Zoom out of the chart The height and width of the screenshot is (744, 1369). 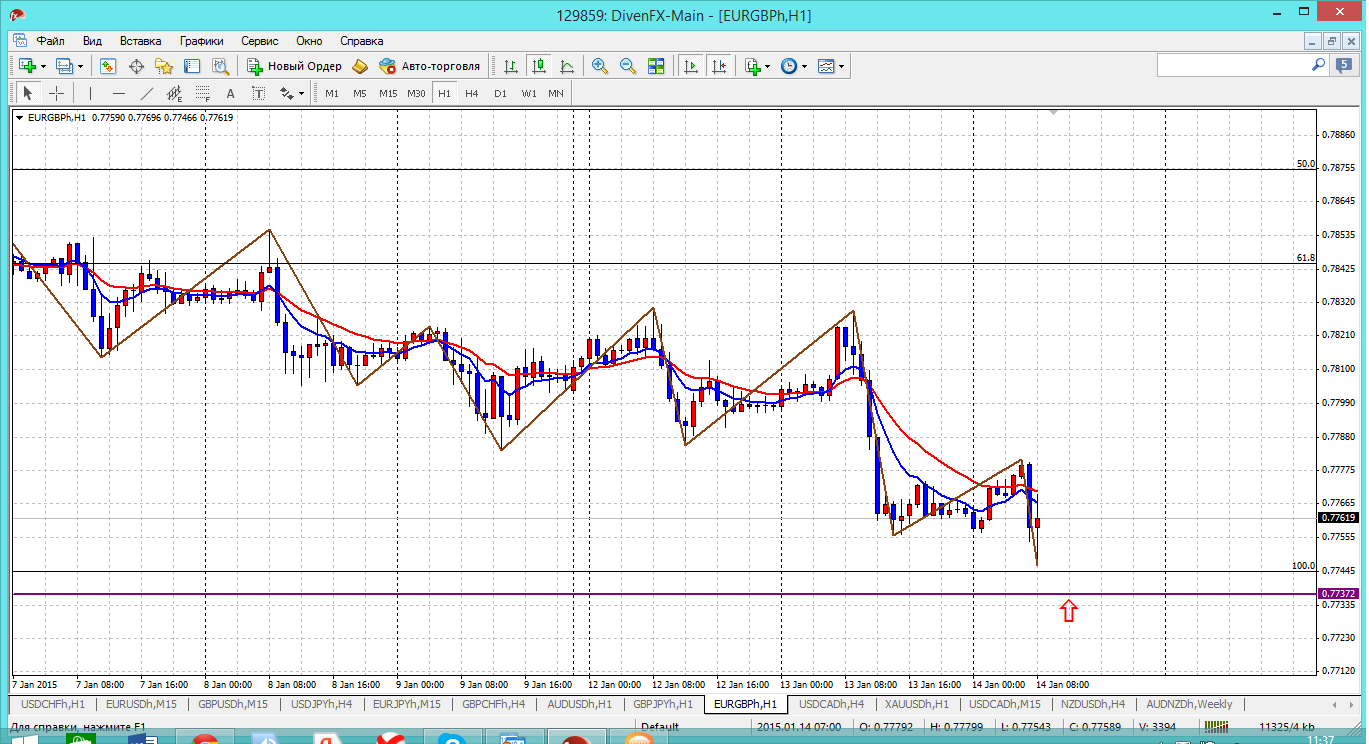(x=628, y=66)
